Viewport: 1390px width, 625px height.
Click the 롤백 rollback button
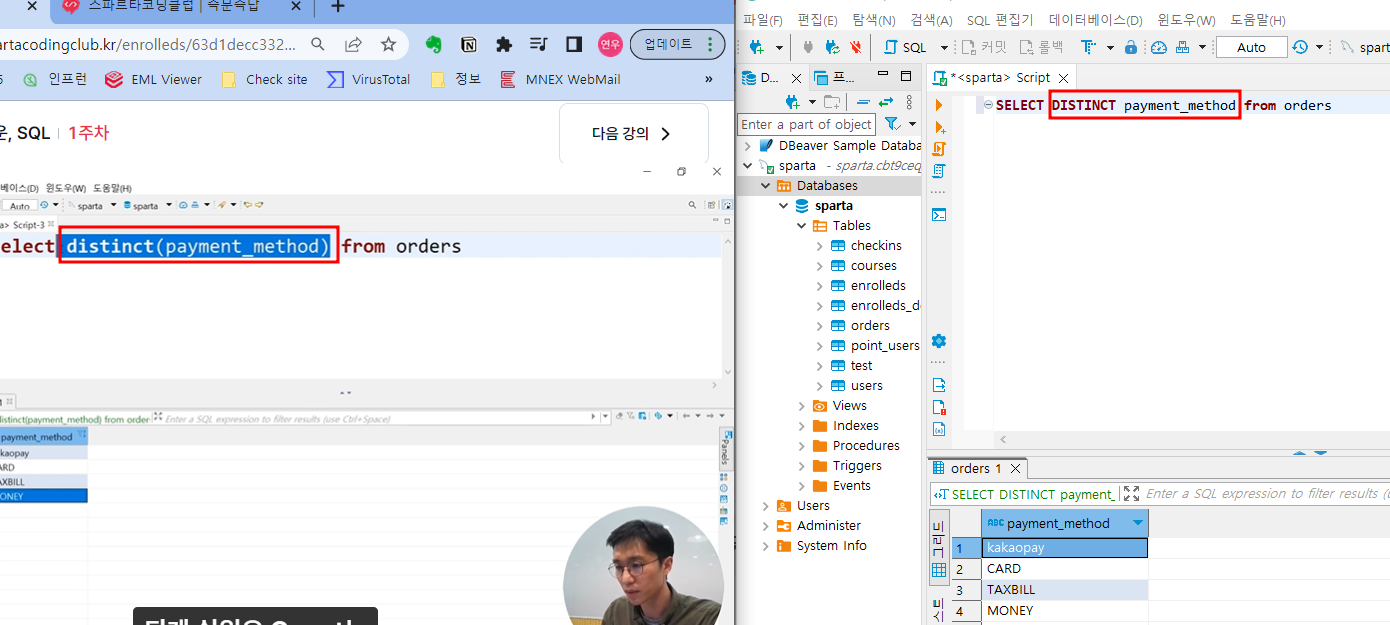click(1041, 47)
